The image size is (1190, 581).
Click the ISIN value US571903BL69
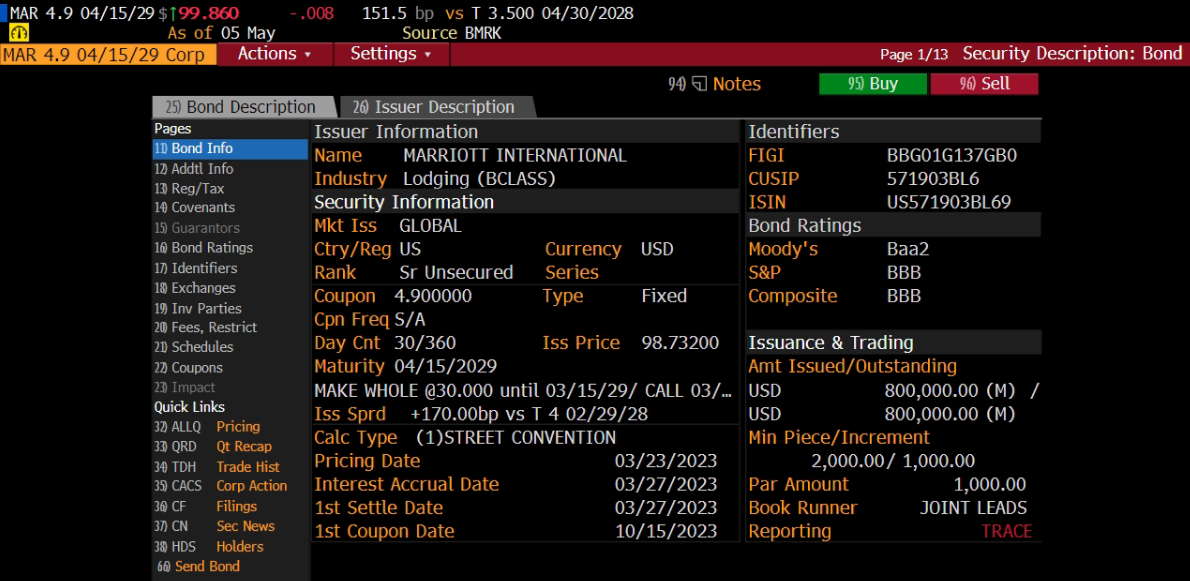949,203
